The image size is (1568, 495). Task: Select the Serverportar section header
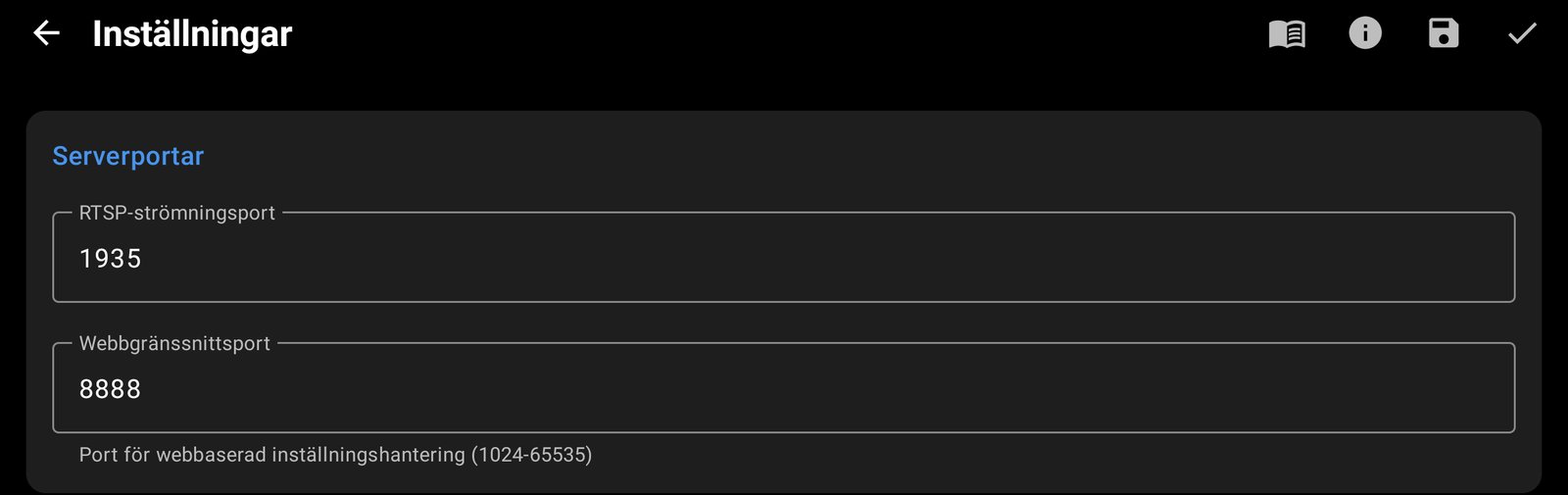(x=128, y=156)
